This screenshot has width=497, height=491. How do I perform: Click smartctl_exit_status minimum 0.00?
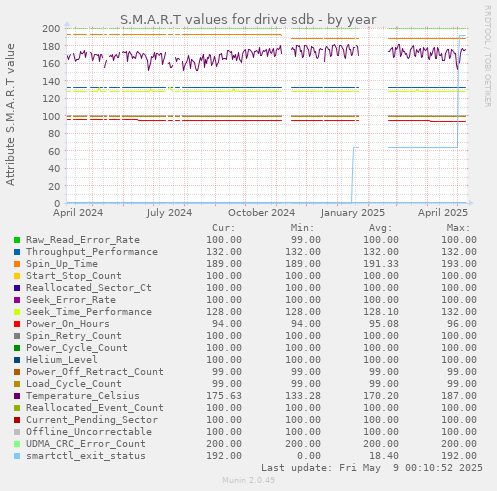point(309,456)
